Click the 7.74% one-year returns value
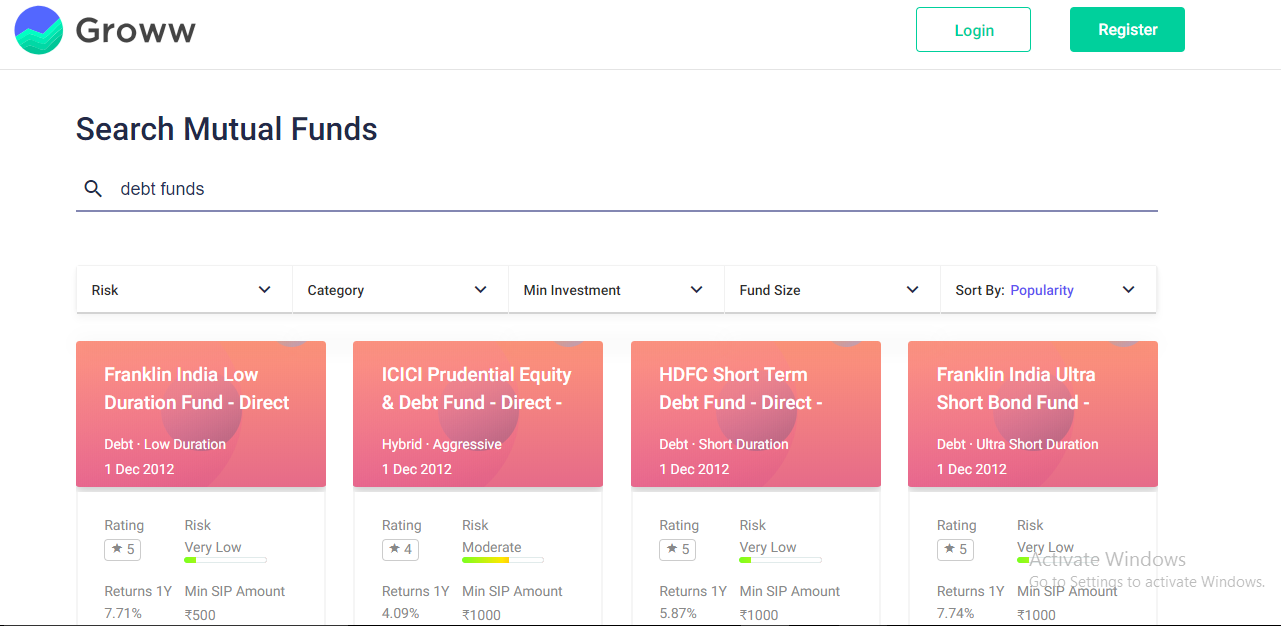This screenshot has width=1281, height=626. pos(956,613)
